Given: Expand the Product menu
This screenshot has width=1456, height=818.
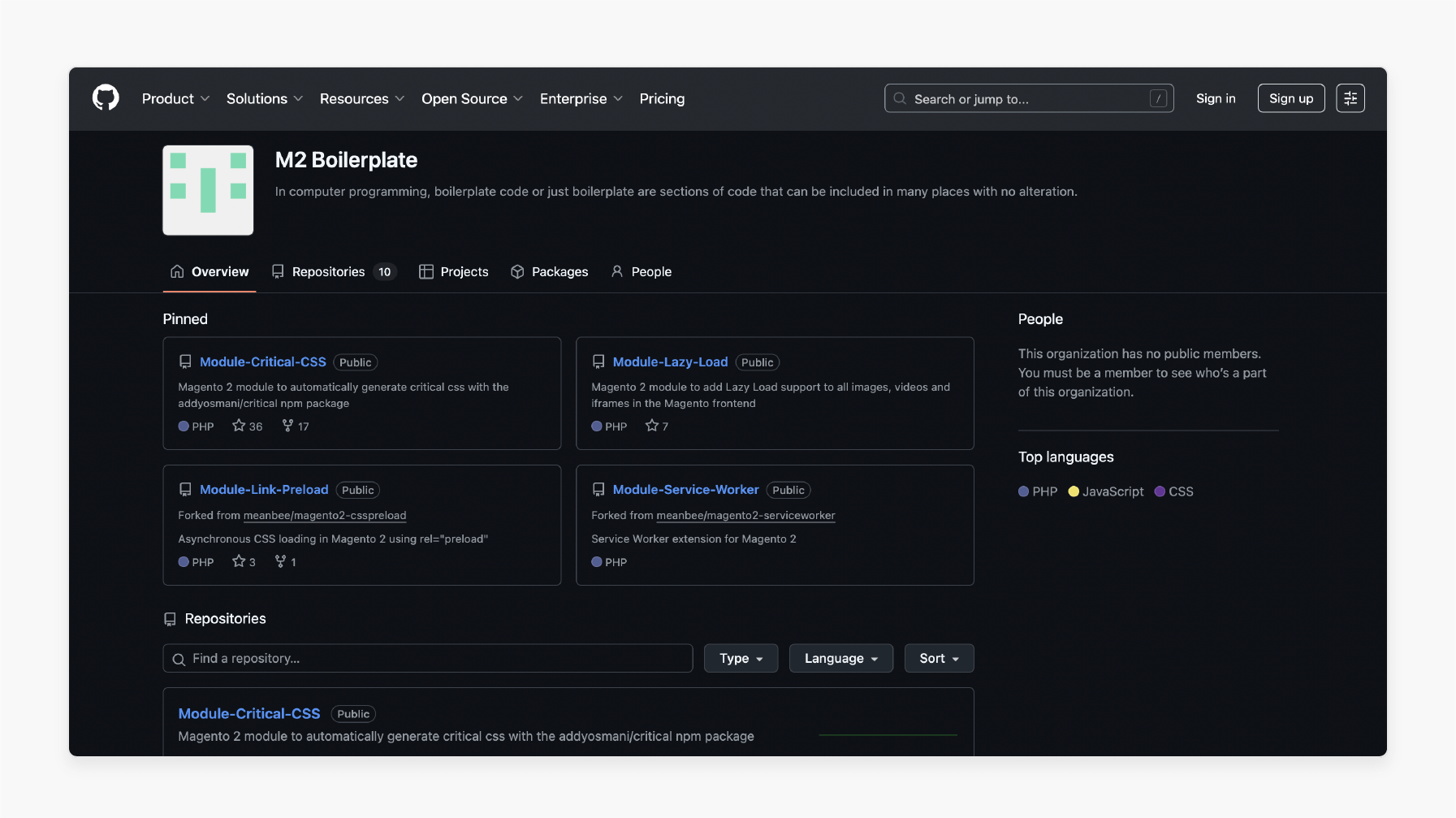Looking at the screenshot, I should (x=175, y=98).
